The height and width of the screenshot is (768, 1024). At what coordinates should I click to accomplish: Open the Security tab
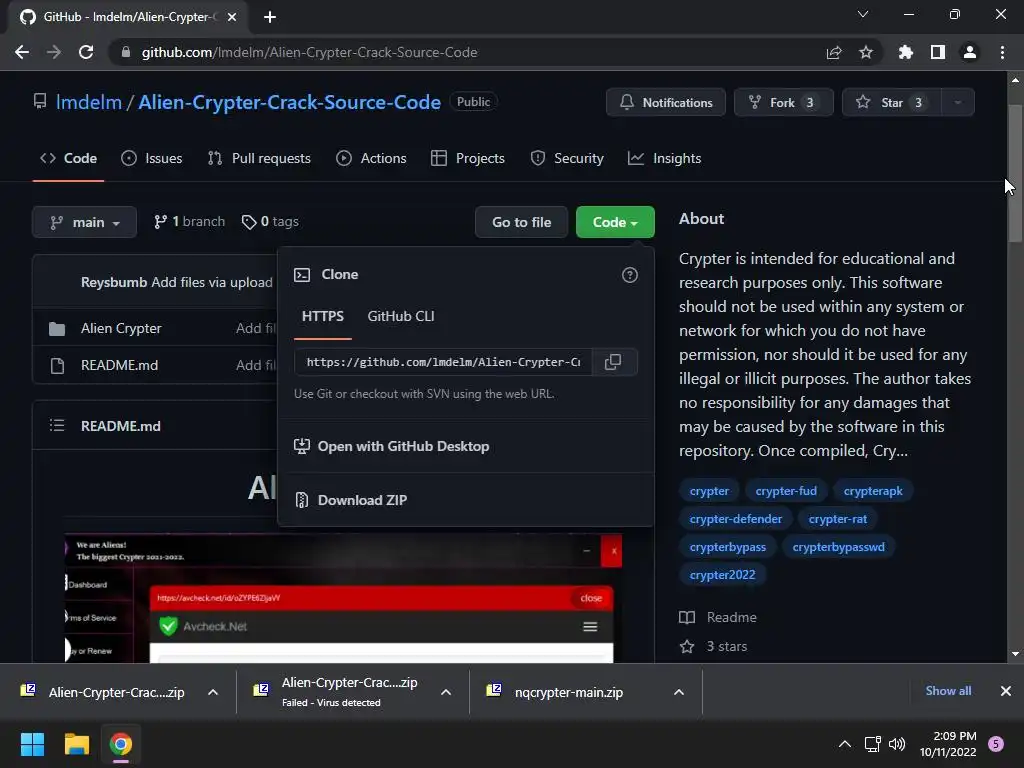(x=567, y=159)
